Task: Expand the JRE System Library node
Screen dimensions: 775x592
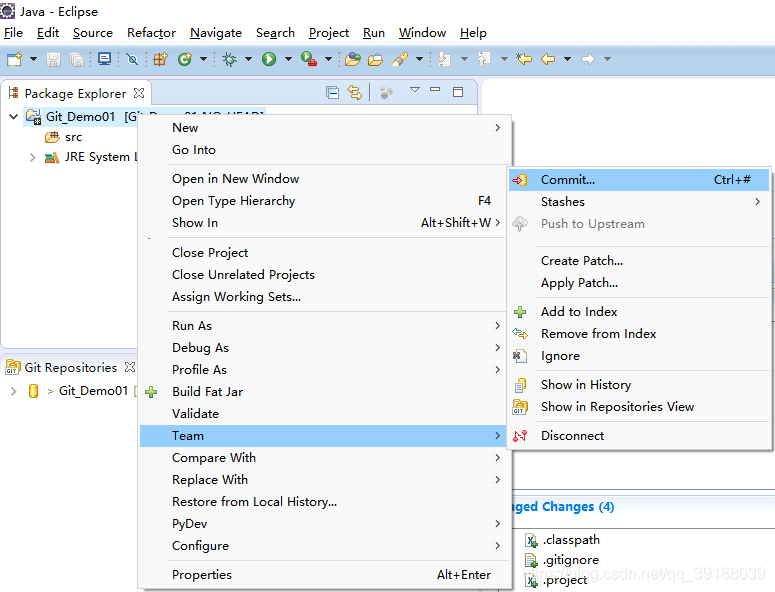Action: (33, 157)
